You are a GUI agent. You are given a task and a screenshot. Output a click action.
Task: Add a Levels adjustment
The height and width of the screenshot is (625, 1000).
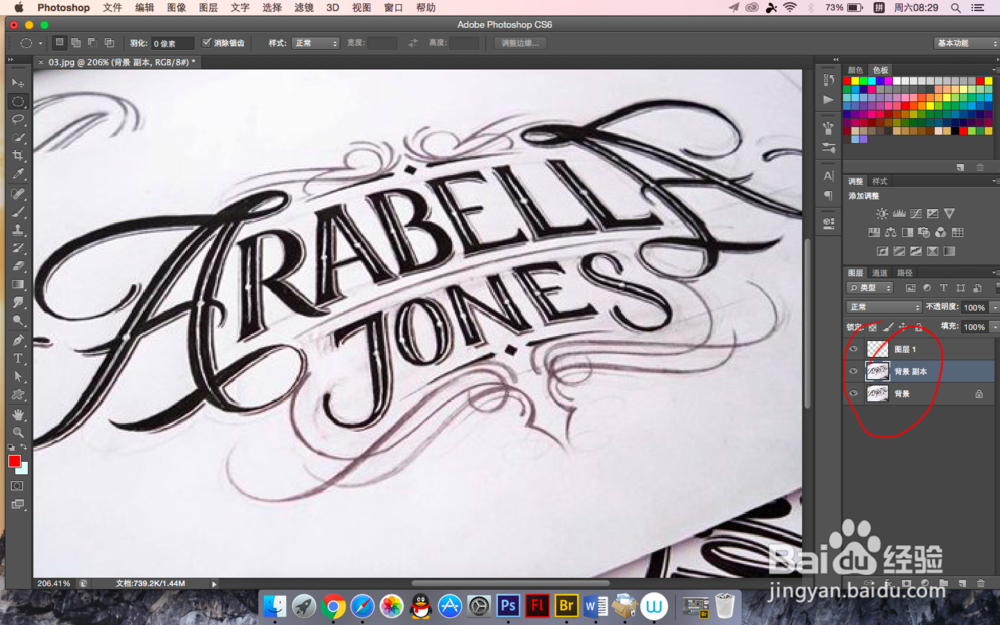point(899,214)
